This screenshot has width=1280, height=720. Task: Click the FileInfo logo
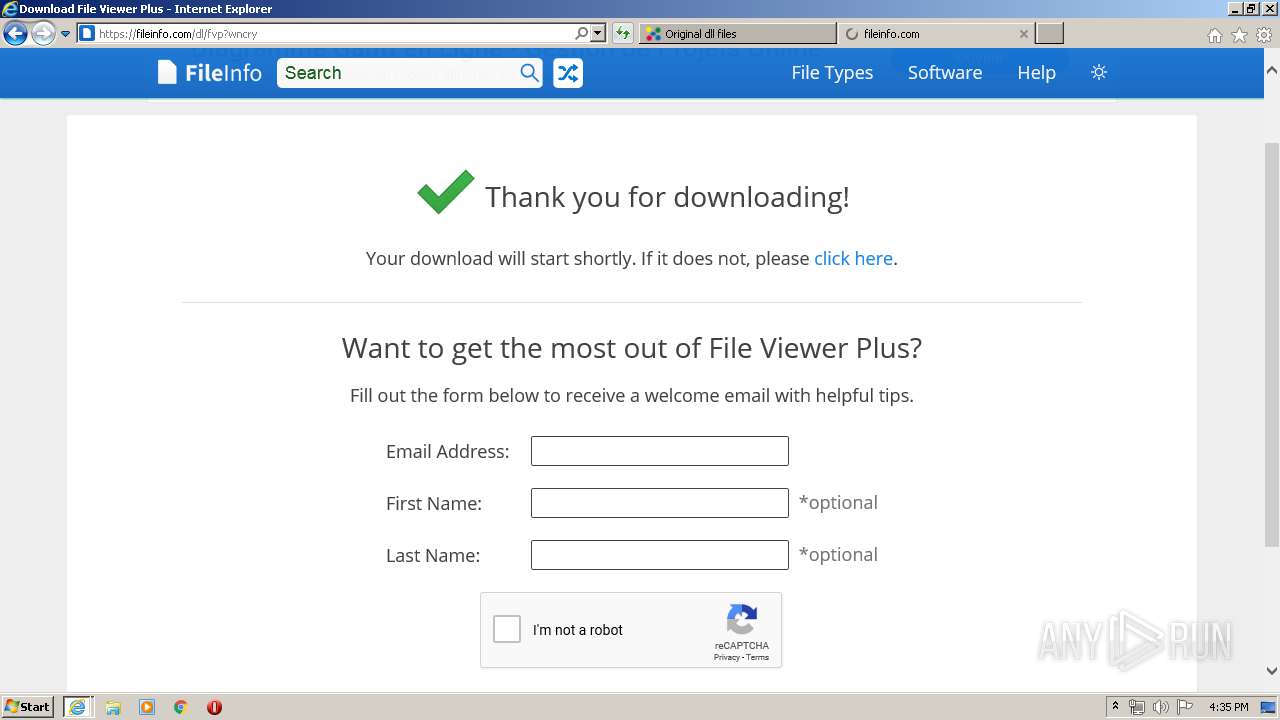tap(209, 72)
